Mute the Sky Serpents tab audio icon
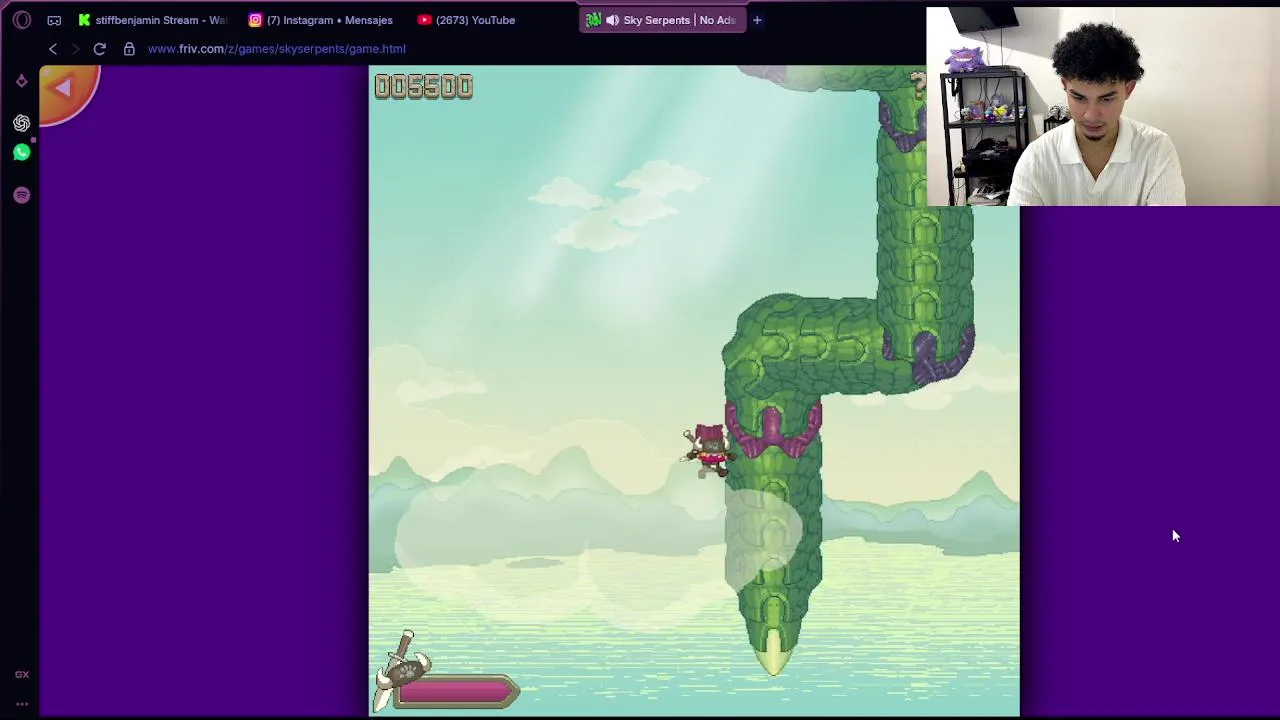Viewport: 1280px width, 720px height. [x=612, y=20]
